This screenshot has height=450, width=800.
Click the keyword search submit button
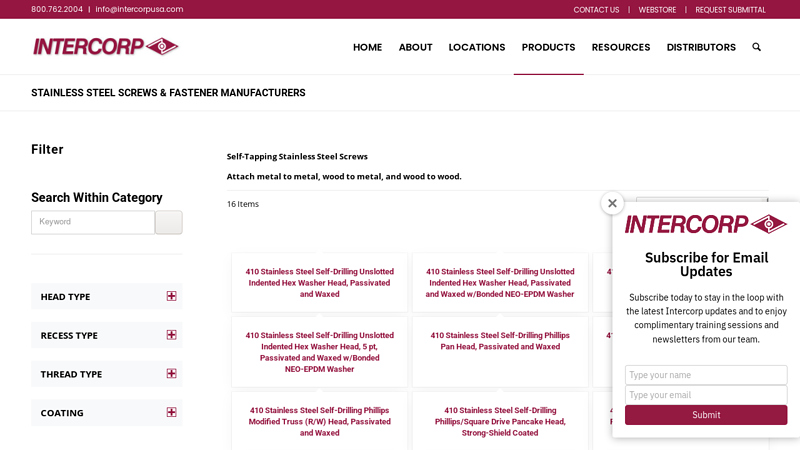(168, 222)
